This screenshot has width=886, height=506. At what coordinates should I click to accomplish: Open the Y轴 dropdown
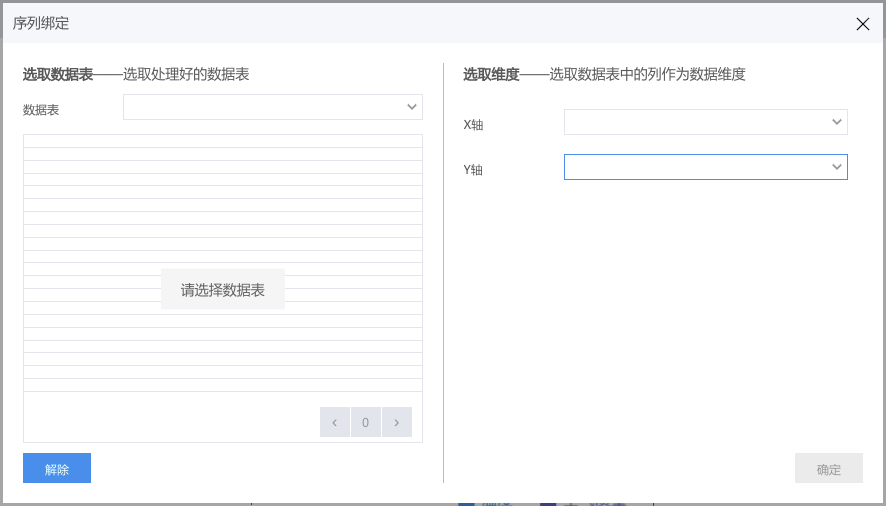(x=706, y=167)
